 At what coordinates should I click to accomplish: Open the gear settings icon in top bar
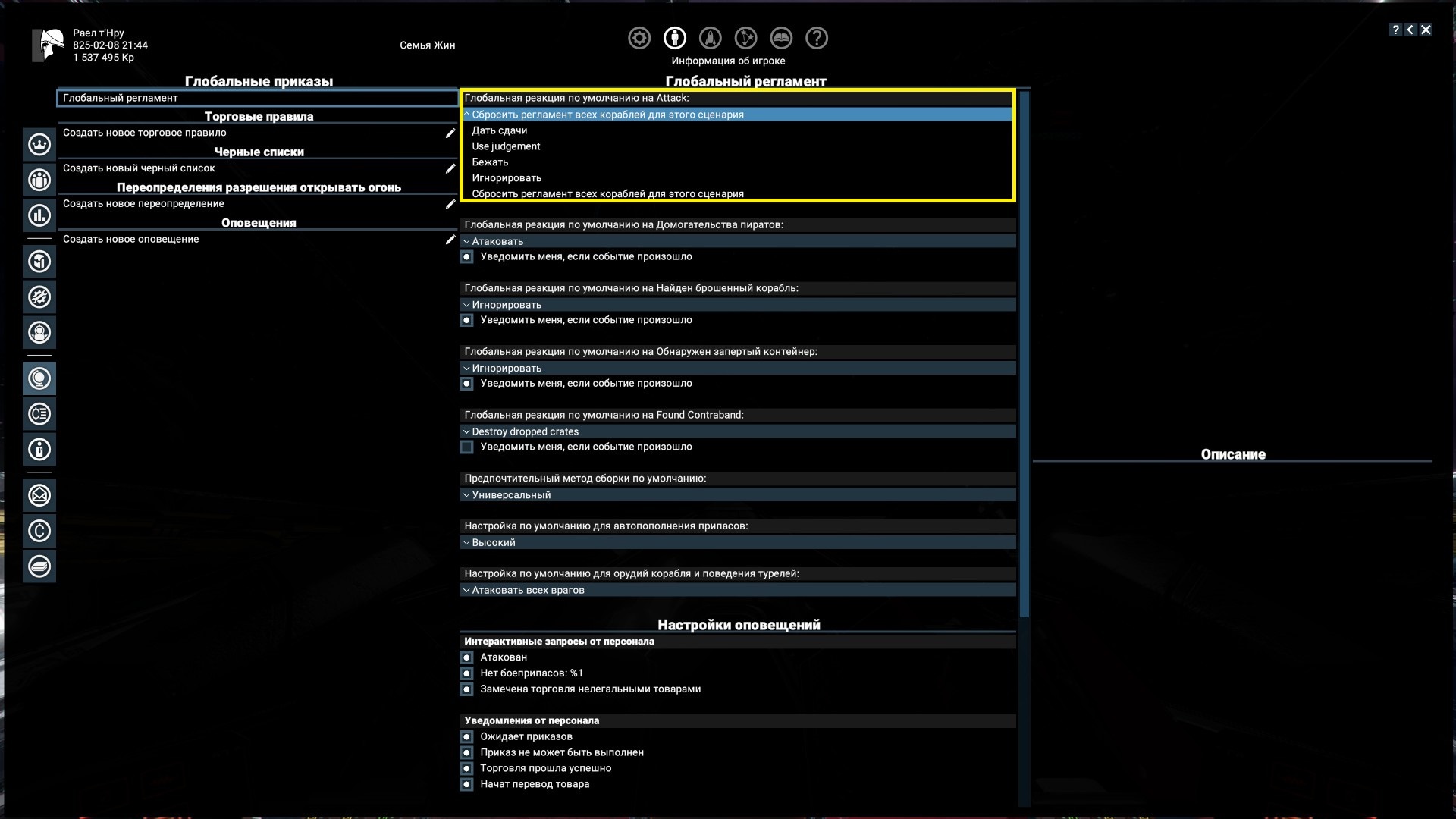tap(639, 38)
